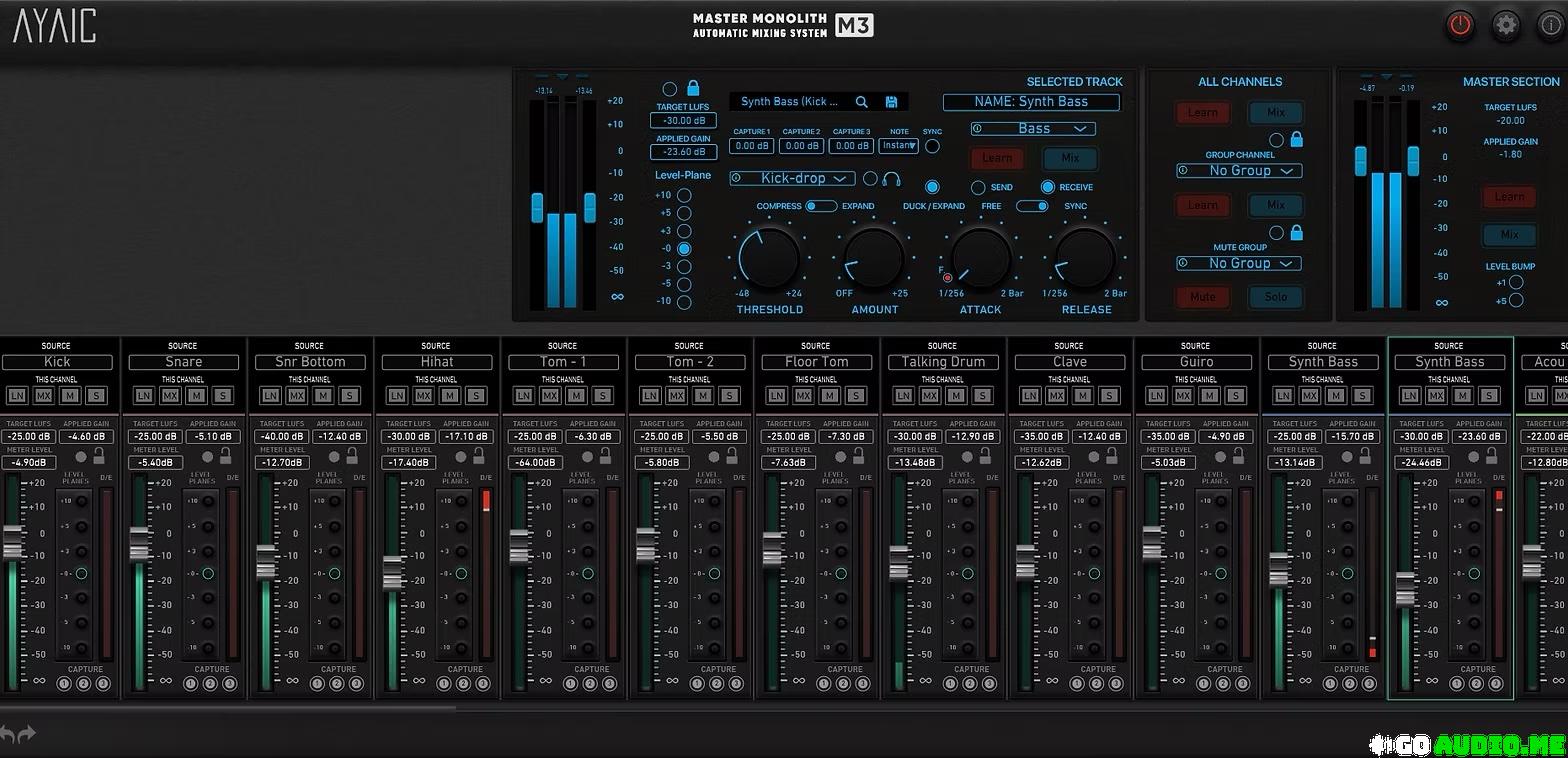
Task: Click the lock icon on Kick channel
Action: point(98,456)
